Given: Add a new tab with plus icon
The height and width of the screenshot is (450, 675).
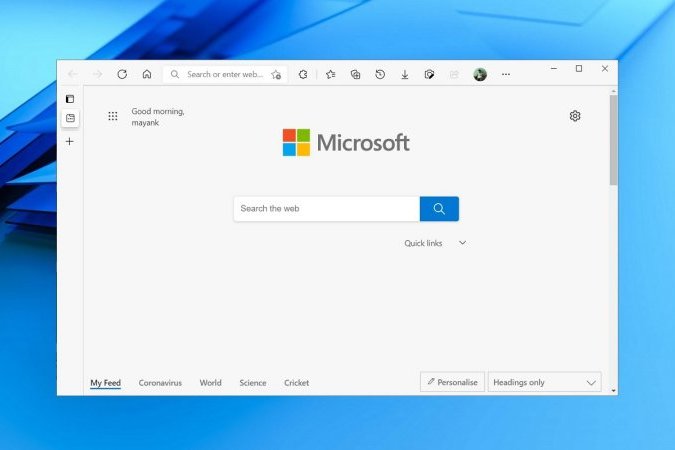Looking at the screenshot, I should pos(70,141).
